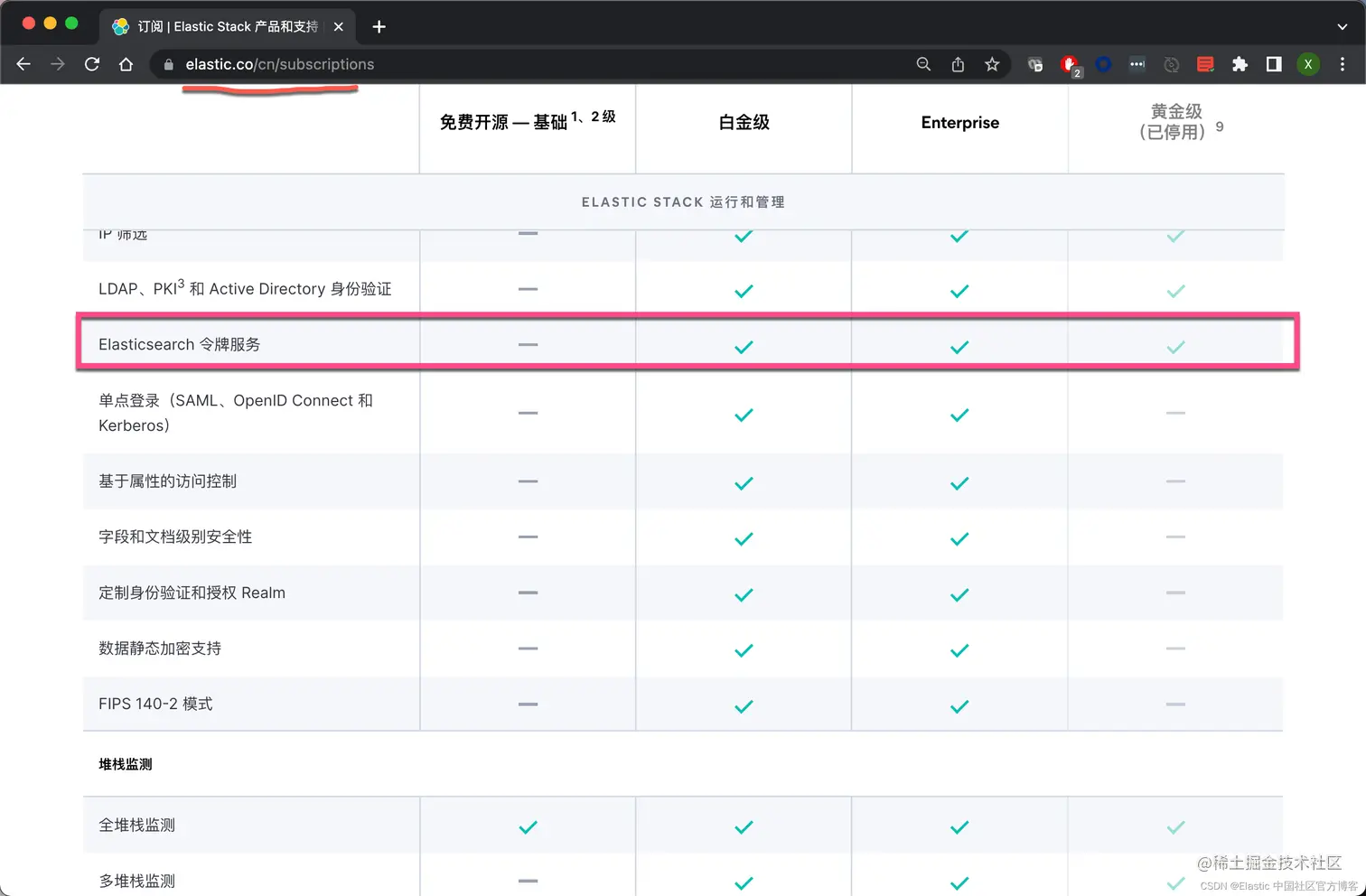Click the red list extension icon

pos(1205,64)
